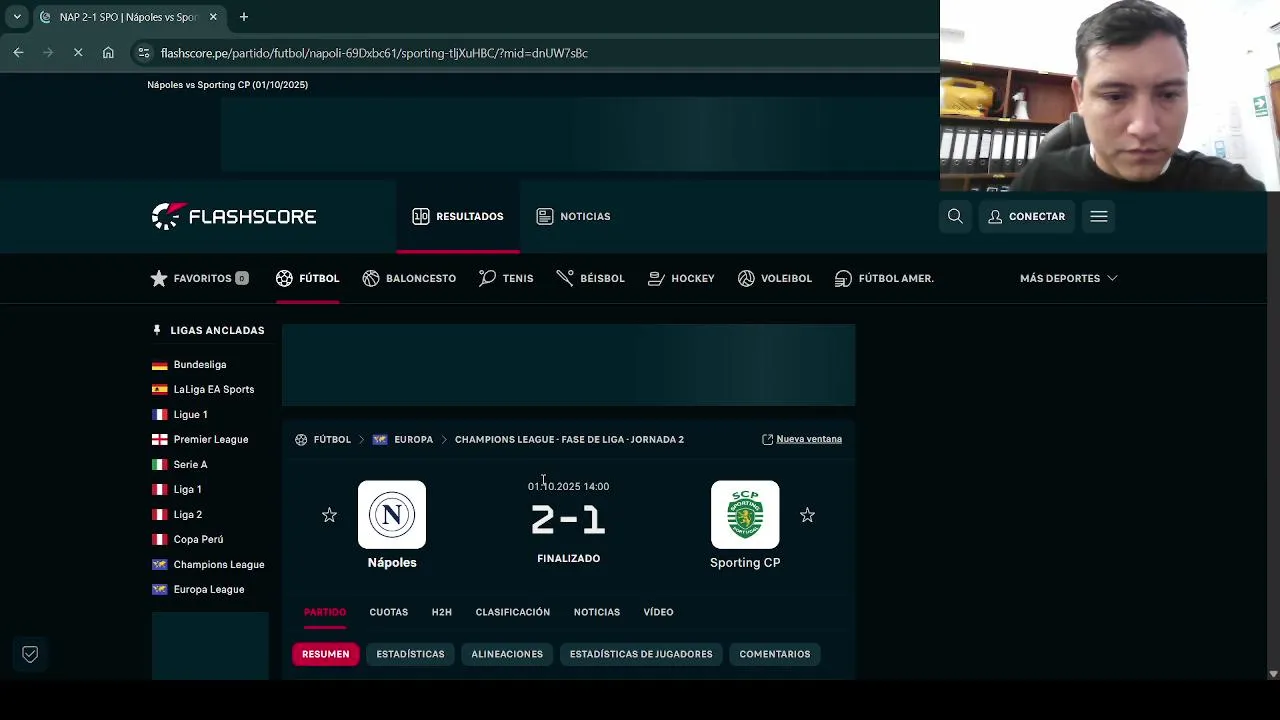
Task: Switch to the Vídeo tab
Action: 658,612
